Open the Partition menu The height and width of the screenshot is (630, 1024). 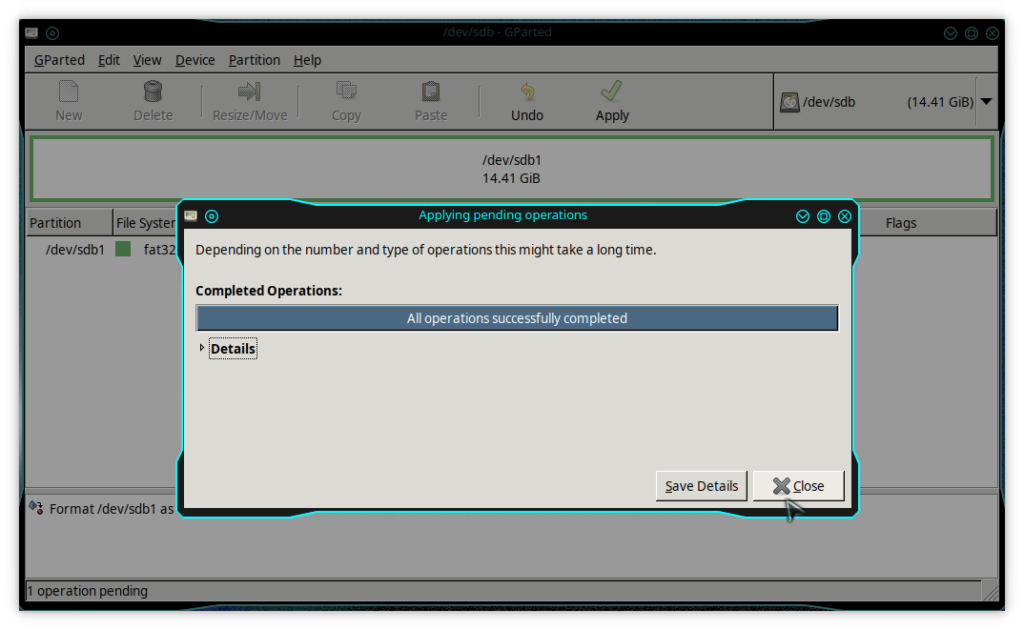[x=254, y=60]
